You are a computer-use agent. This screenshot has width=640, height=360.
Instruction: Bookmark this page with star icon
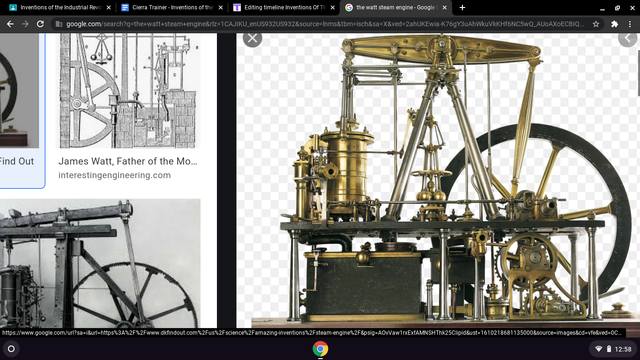point(596,24)
